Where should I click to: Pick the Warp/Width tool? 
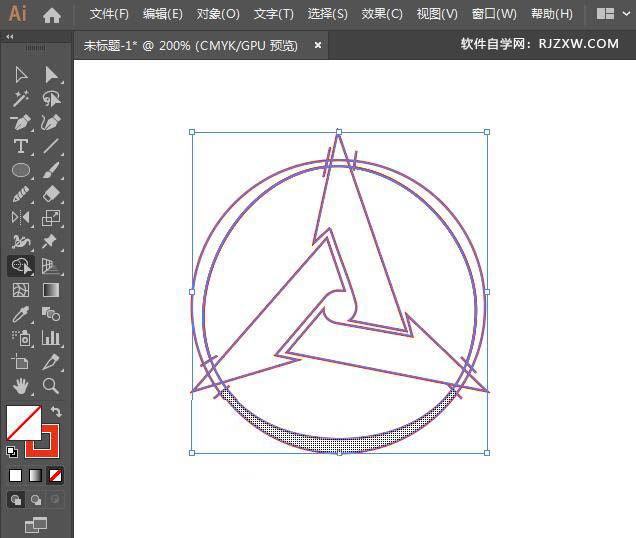click(x=21, y=242)
